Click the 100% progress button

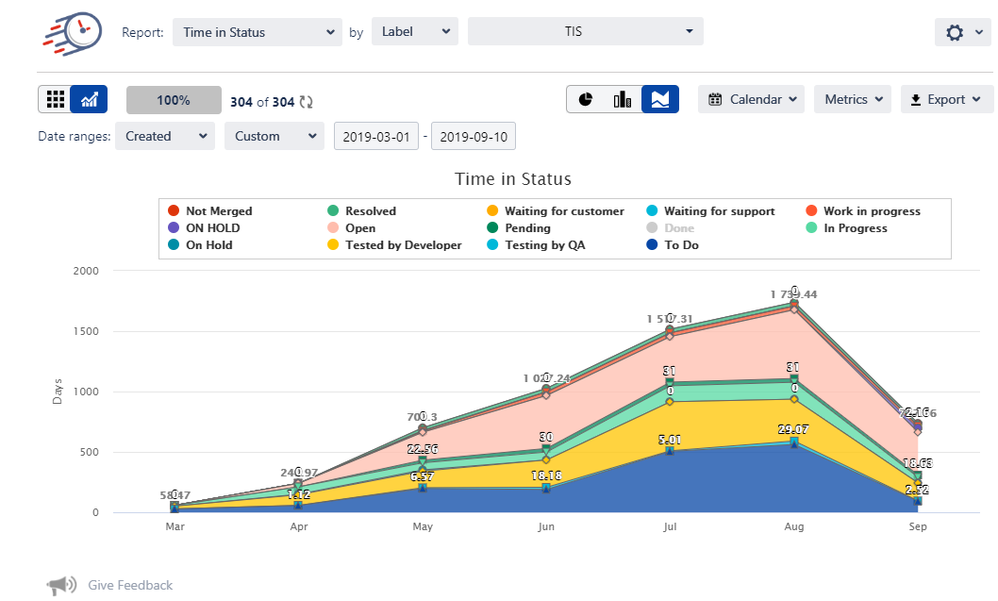pyautogui.click(x=174, y=100)
